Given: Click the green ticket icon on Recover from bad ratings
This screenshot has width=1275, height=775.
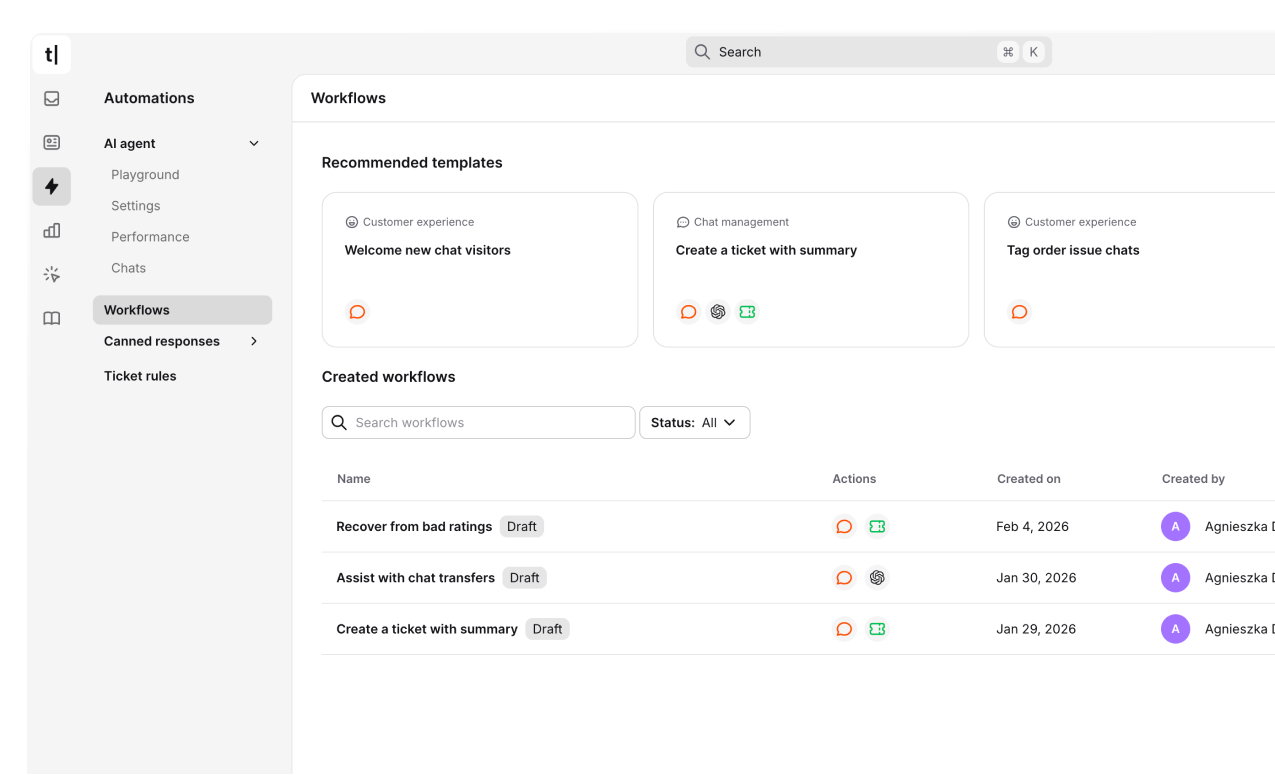Looking at the screenshot, I should pyautogui.click(x=877, y=526).
